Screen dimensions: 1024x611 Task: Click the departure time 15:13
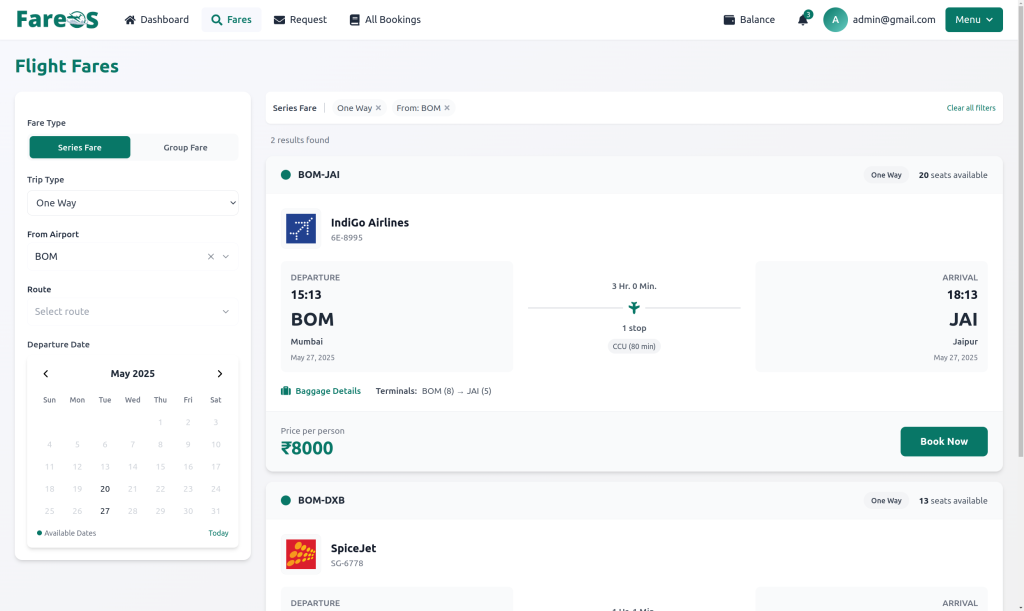click(x=306, y=294)
